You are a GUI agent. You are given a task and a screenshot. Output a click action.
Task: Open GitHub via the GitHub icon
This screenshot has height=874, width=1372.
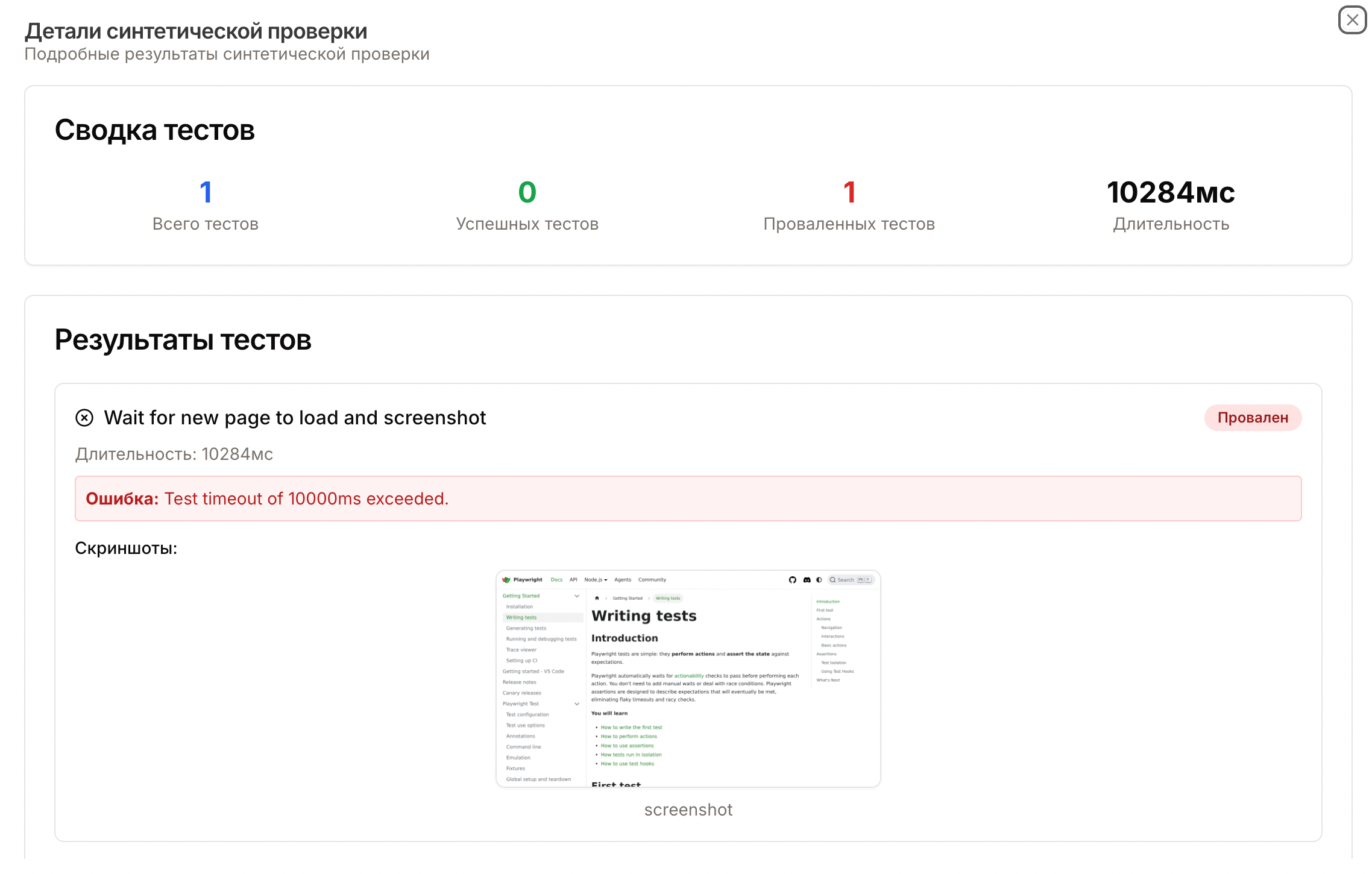(793, 579)
